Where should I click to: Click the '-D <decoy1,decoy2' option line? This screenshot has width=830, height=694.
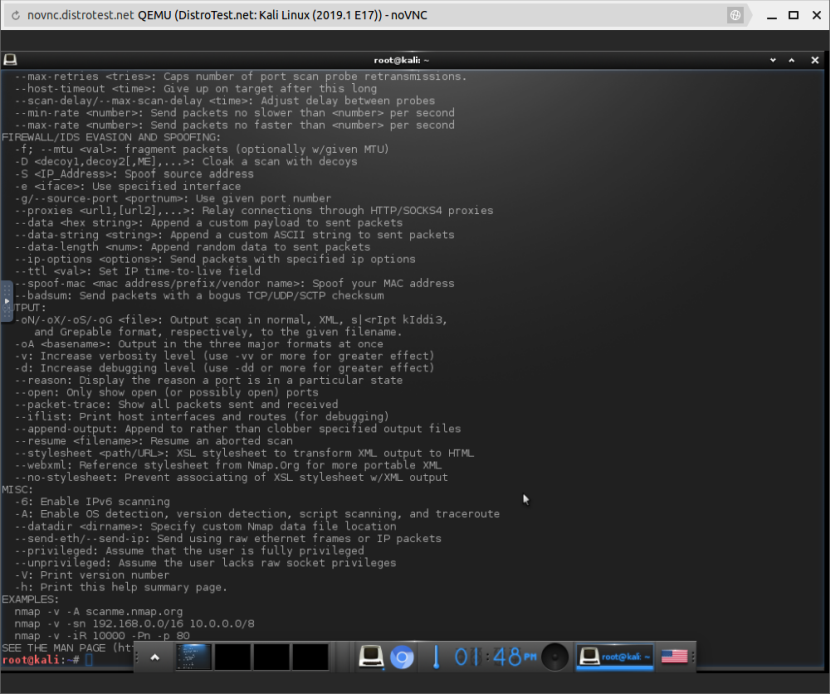click(186, 161)
